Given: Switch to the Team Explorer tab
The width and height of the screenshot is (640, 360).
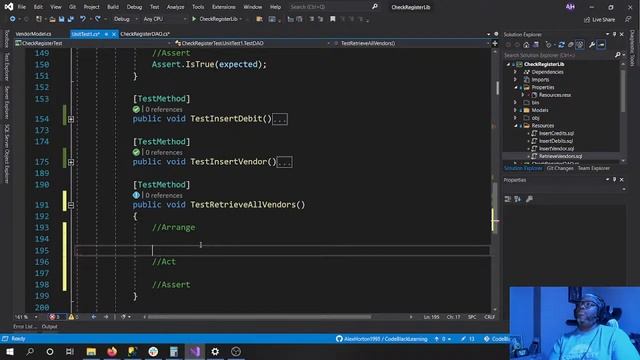Looking at the screenshot, I should [x=593, y=168].
